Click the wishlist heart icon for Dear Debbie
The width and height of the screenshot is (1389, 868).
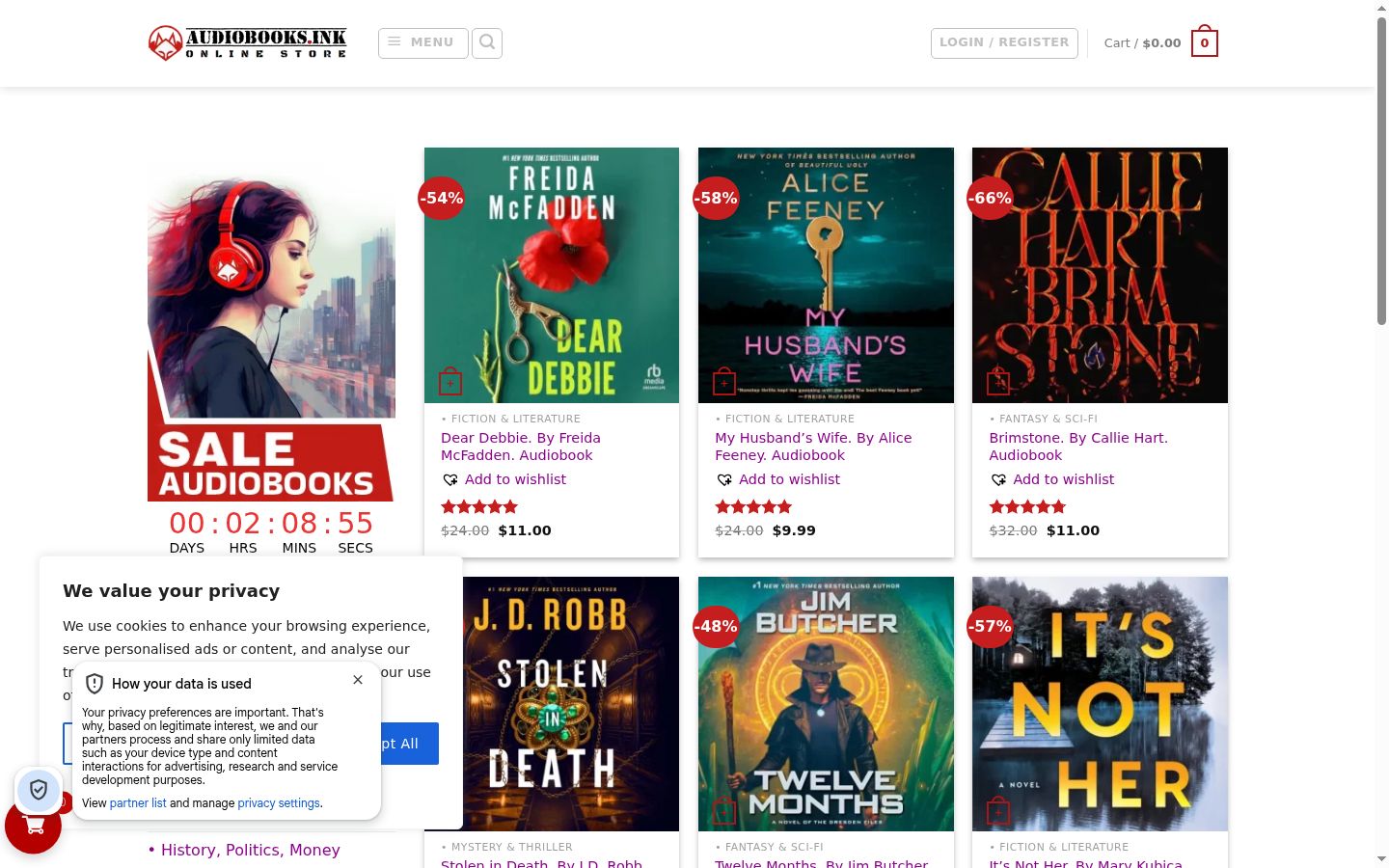point(450,479)
